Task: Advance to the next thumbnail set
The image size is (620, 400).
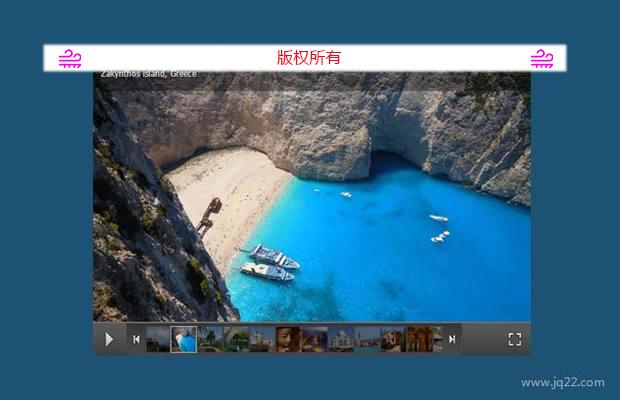Action: click(452, 339)
